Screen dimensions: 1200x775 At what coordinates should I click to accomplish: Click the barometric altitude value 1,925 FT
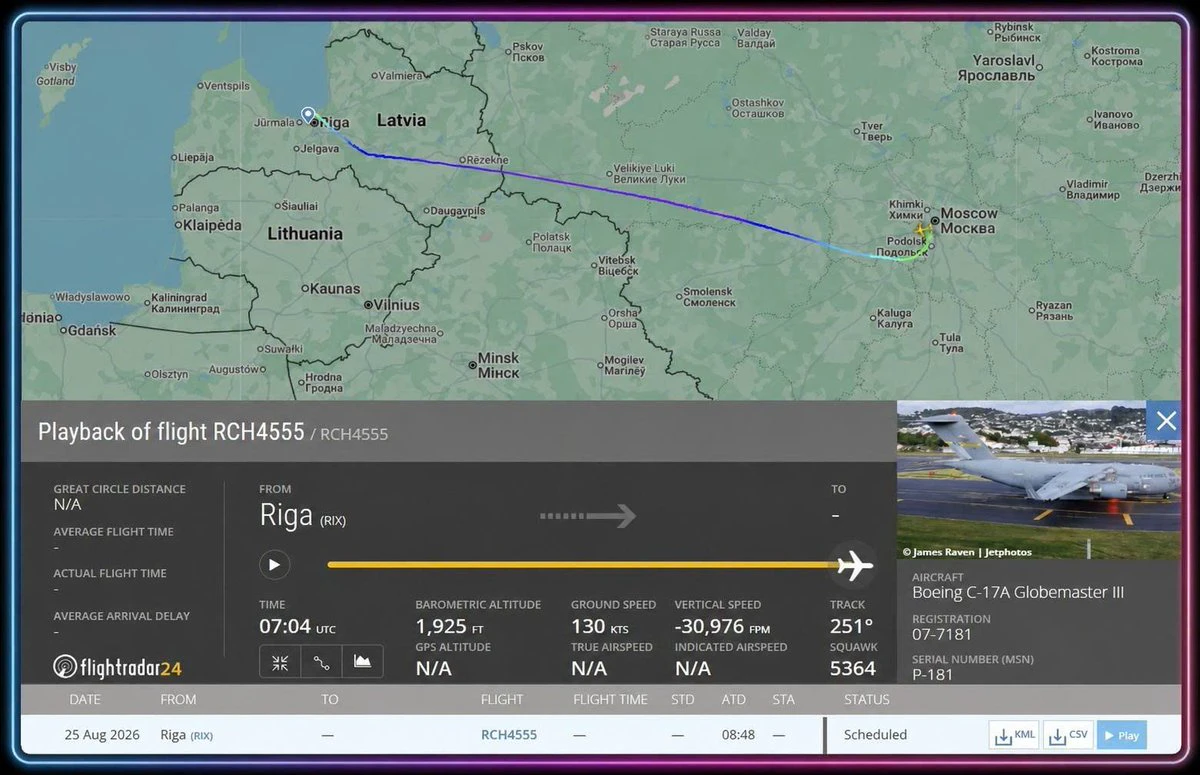(x=449, y=626)
